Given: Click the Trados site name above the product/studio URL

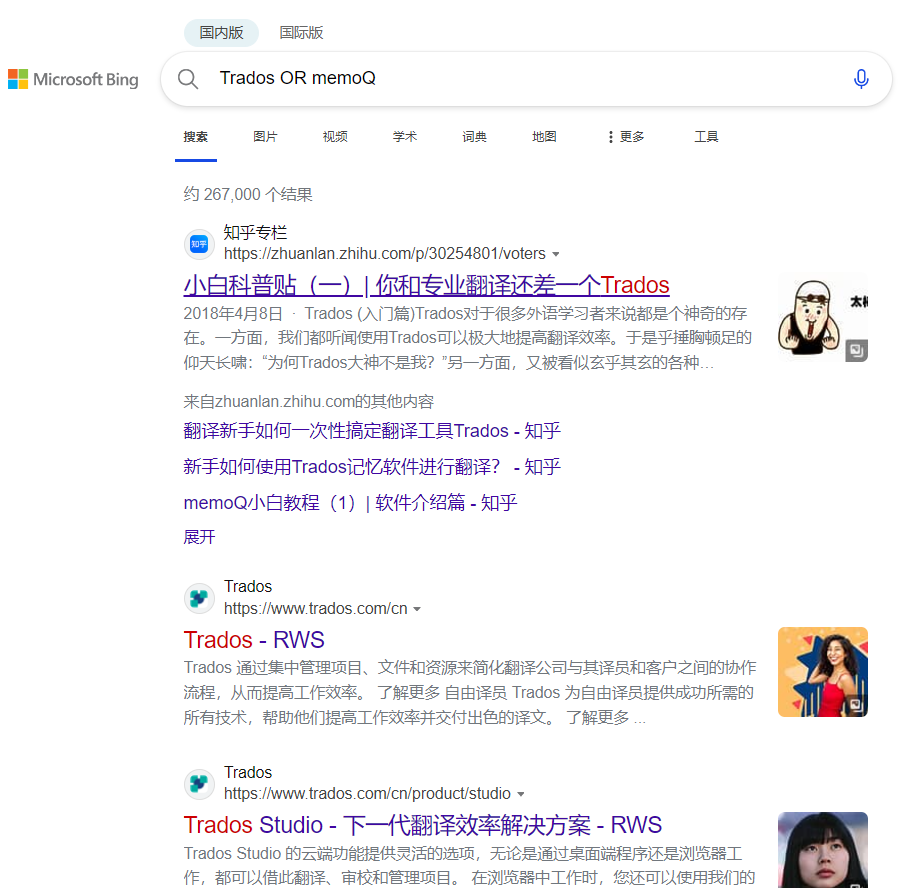Looking at the screenshot, I should click(248, 773).
